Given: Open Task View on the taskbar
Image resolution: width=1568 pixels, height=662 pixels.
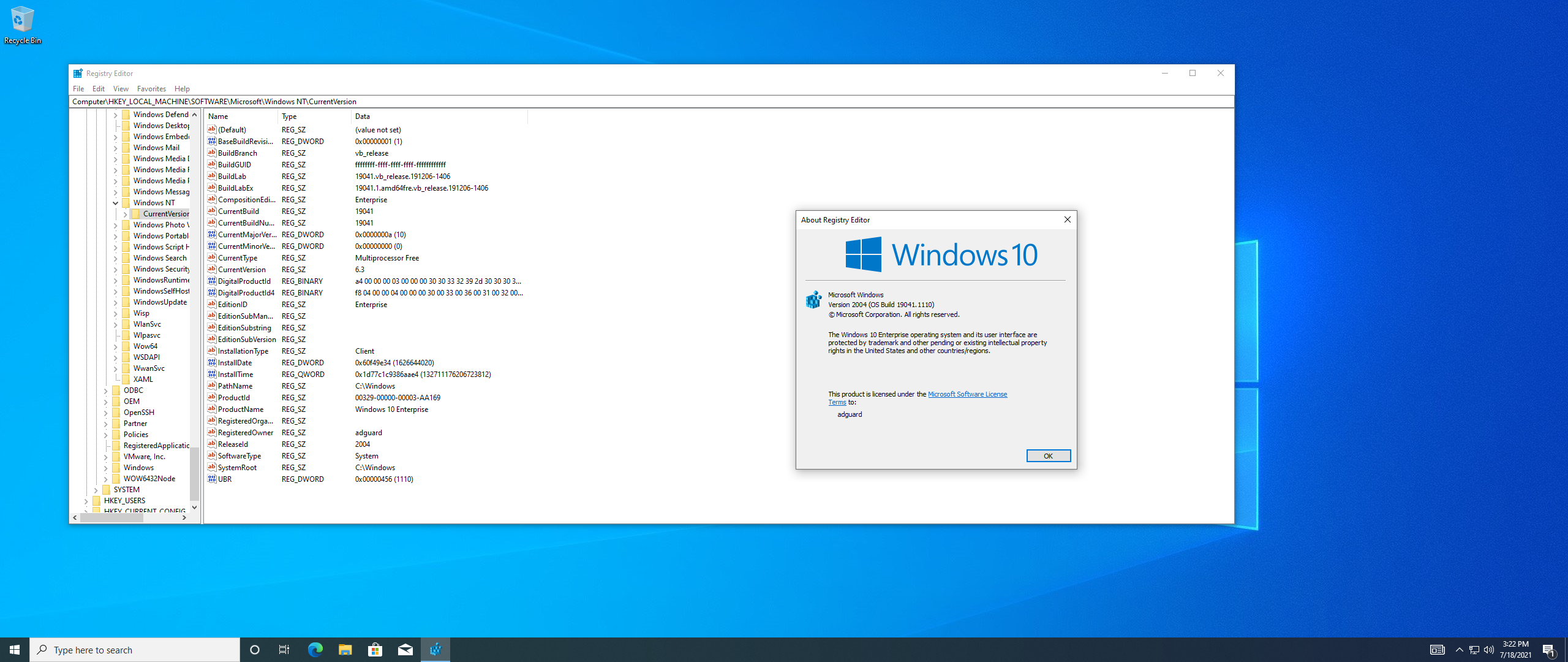Looking at the screenshot, I should [x=284, y=650].
